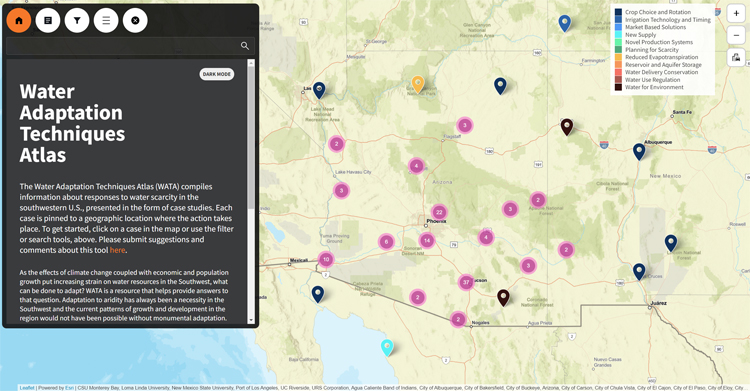750x391 pixels.
Task: Open the hamburger menu icon
Action: 106,21
